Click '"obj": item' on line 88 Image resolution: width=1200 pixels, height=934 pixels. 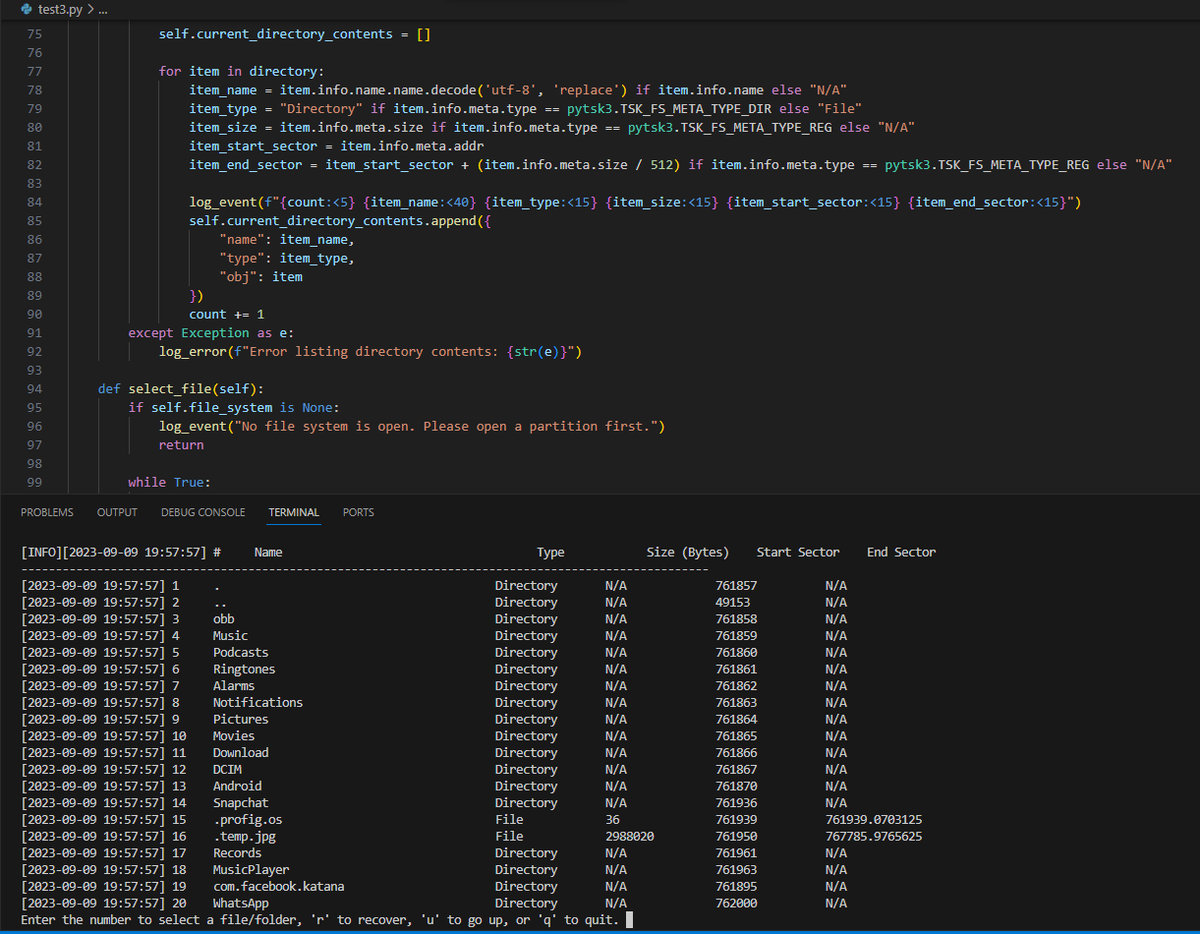(x=261, y=277)
